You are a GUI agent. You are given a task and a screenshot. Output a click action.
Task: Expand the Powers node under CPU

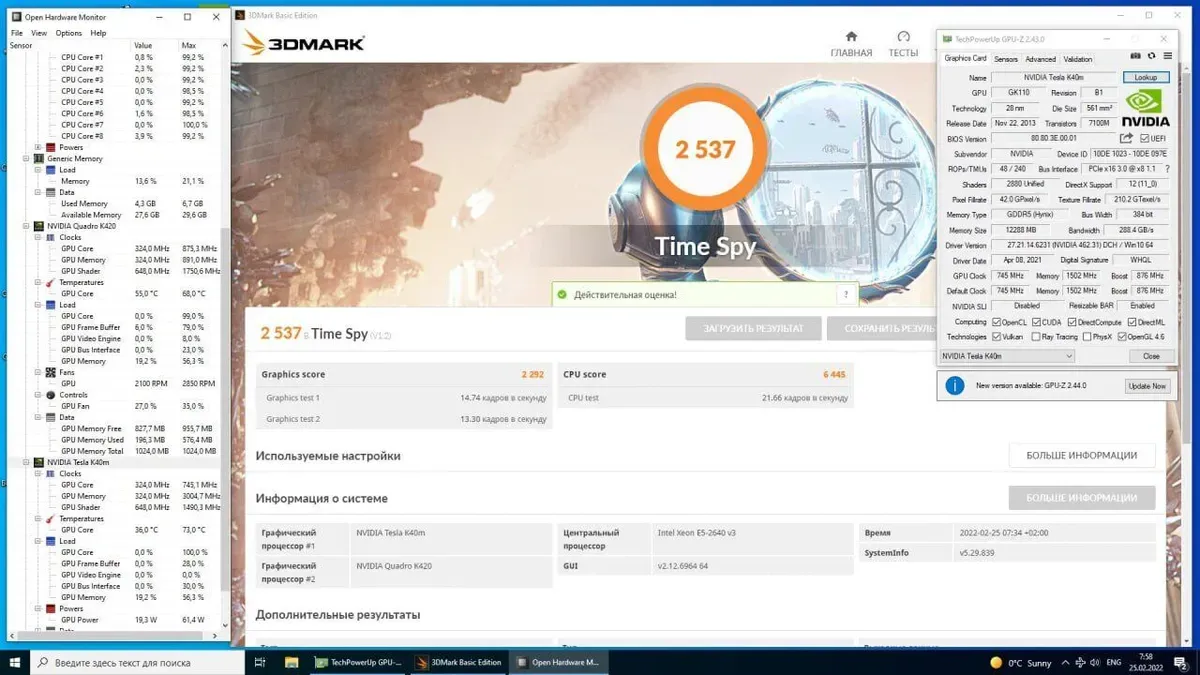coord(38,148)
